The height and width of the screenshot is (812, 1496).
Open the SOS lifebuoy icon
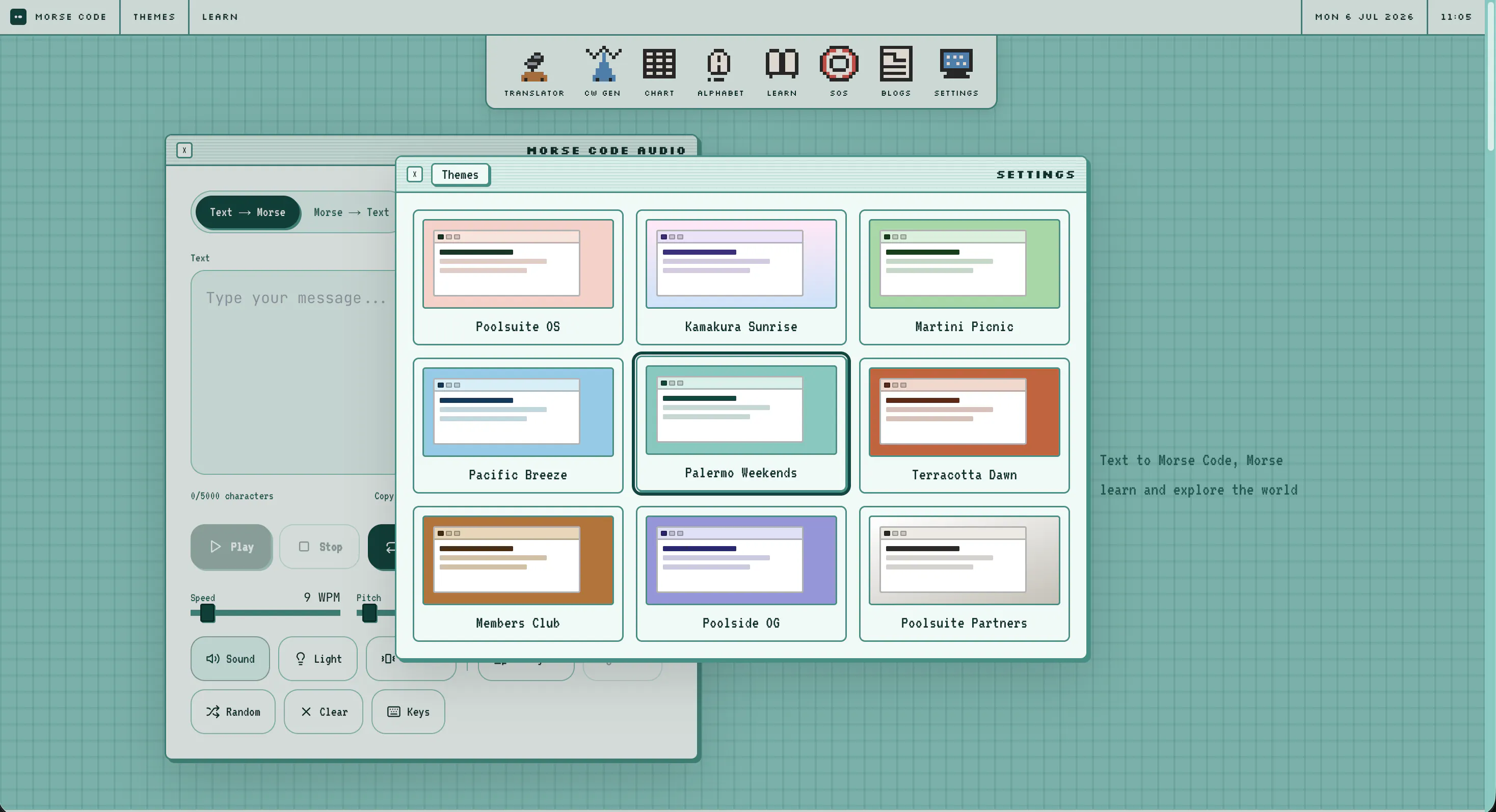(839, 72)
